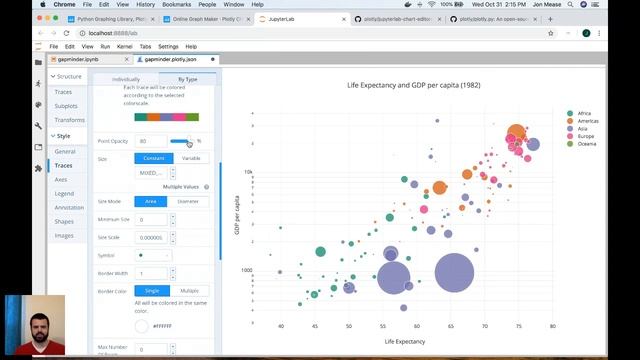Open Chrome's three-dot menu
640x360 pixels.
pos(599,33)
